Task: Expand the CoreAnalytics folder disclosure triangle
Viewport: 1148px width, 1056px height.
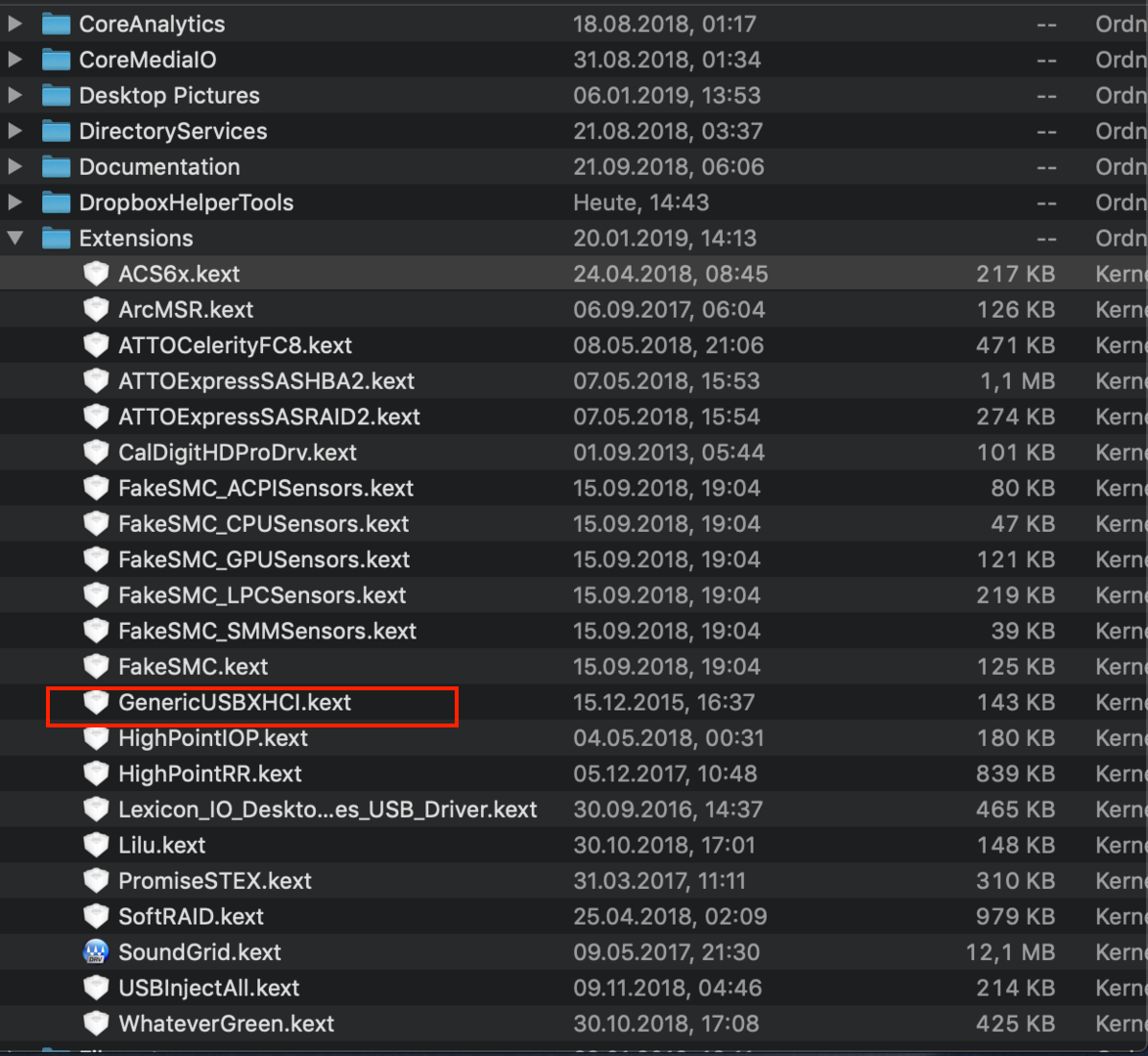Action: [x=15, y=24]
